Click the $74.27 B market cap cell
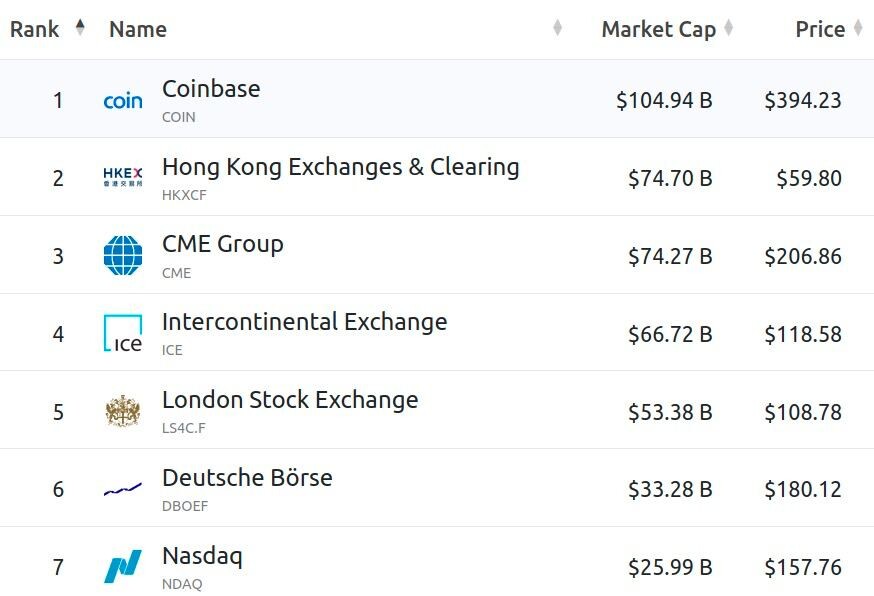This screenshot has width=874, height=596. [x=670, y=256]
